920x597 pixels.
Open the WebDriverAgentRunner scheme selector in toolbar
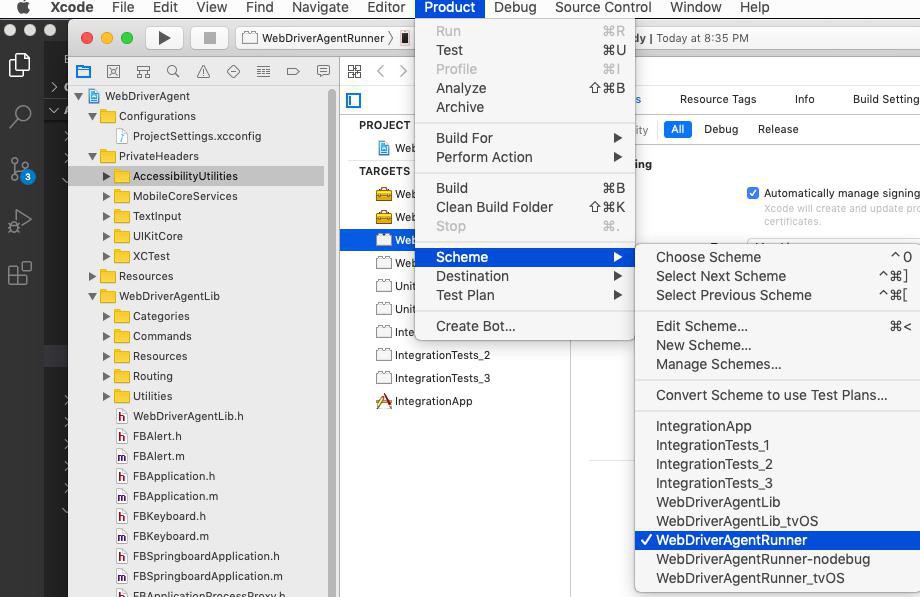314,38
